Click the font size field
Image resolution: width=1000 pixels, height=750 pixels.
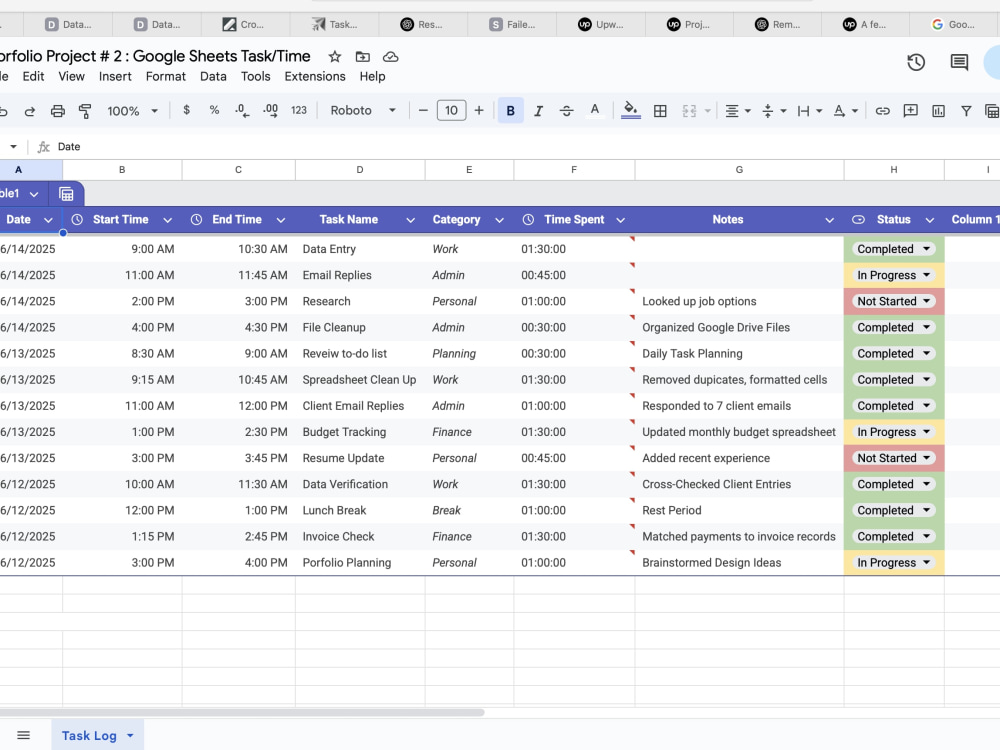[x=451, y=110]
